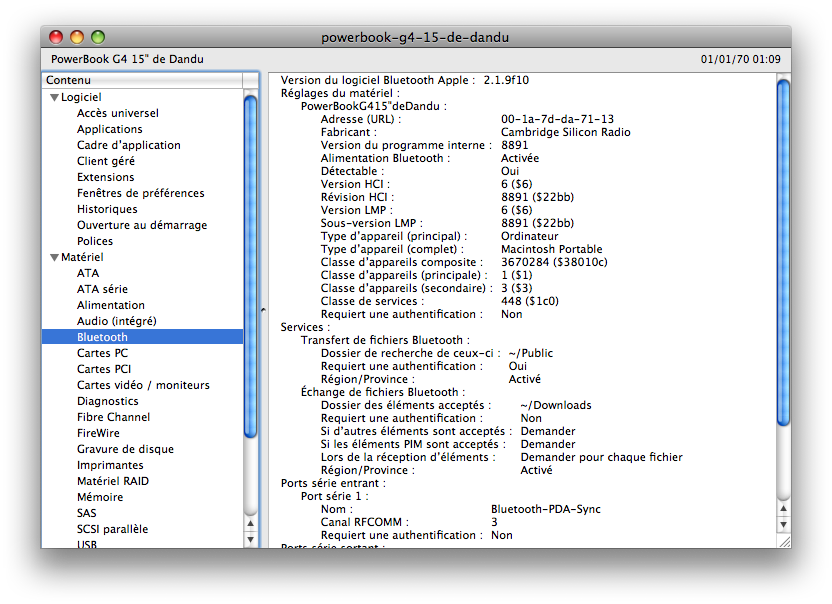
Task: Click the pane splitter handle
Action: pos(263,309)
